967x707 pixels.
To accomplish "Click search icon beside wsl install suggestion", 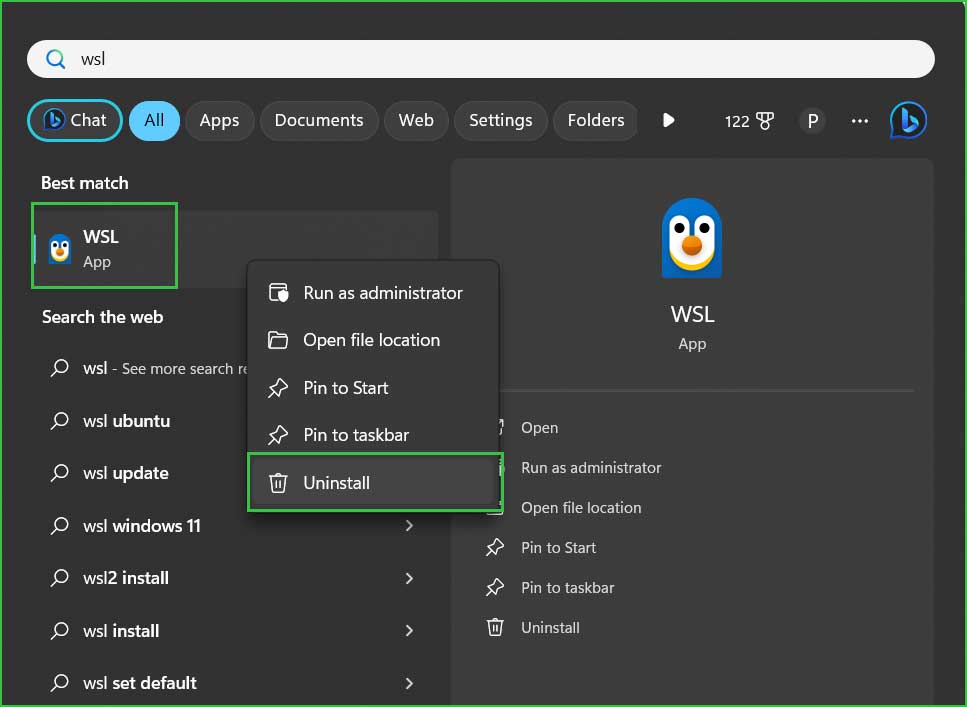I will coord(59,631).
